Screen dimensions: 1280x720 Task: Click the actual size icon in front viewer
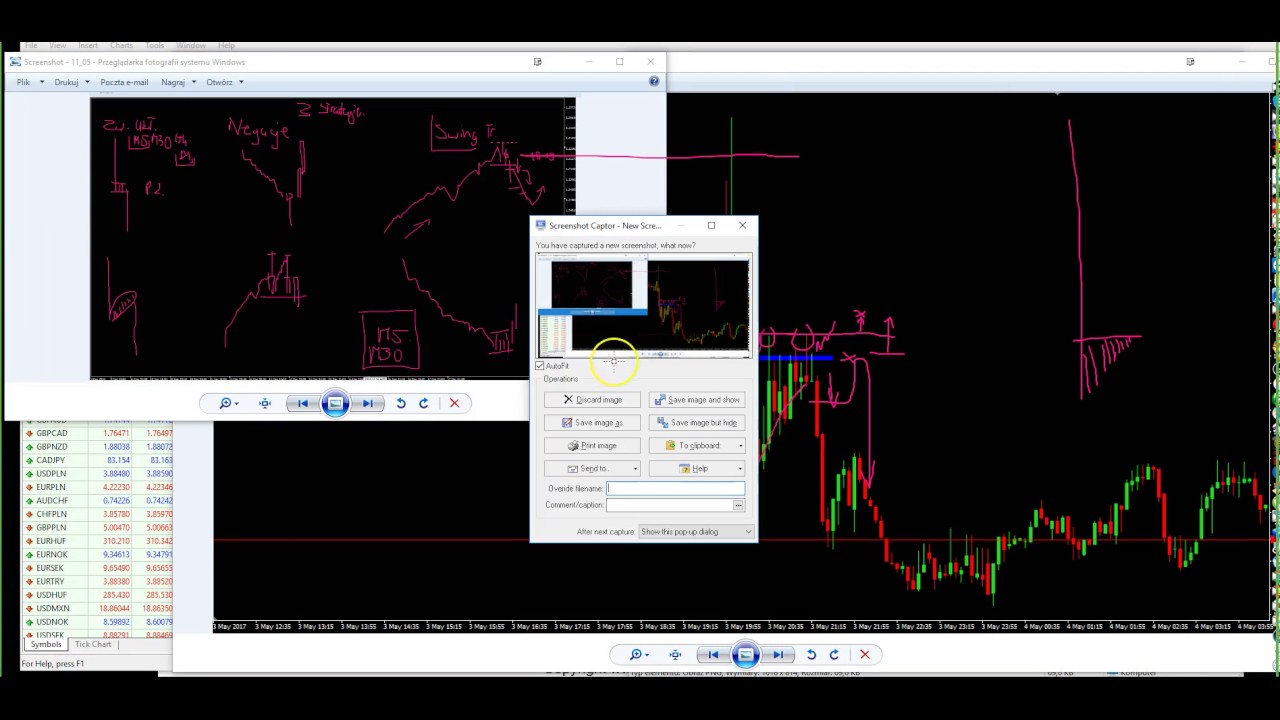pos(265,403)
